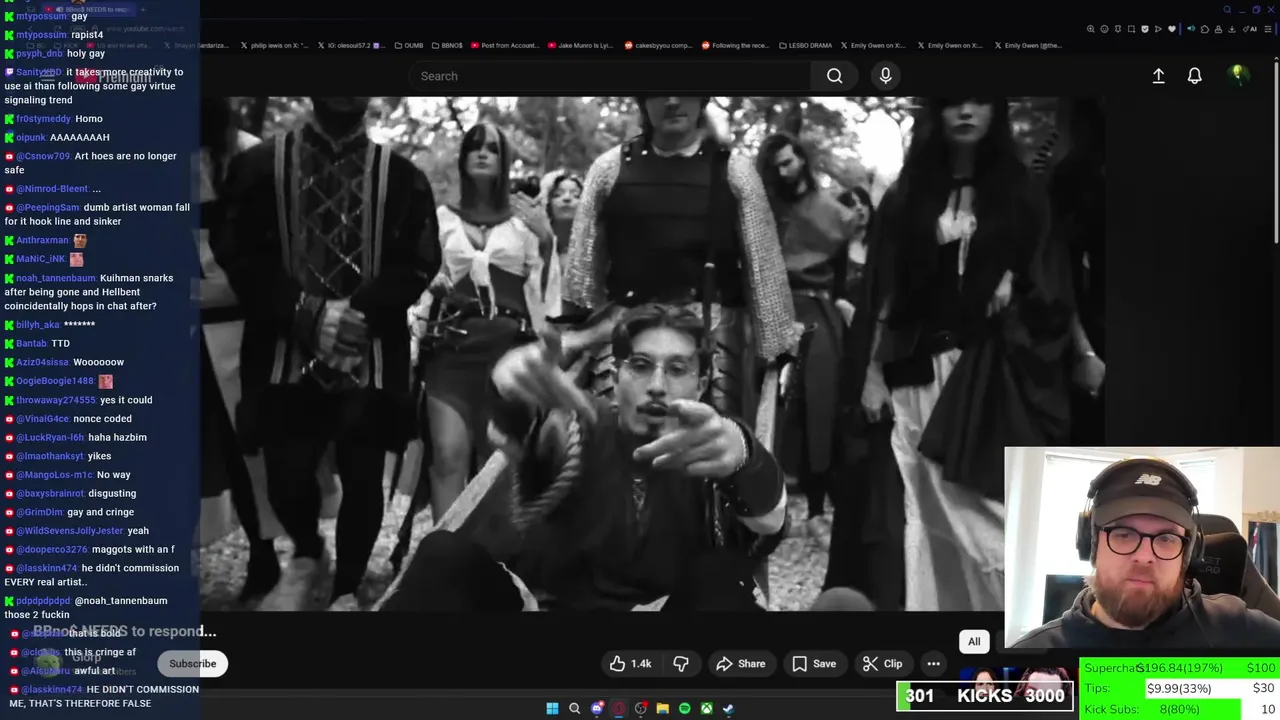Open 'Jake Munro Is Lyi...' bookmark
The image size is (1280, 720).
580,45
